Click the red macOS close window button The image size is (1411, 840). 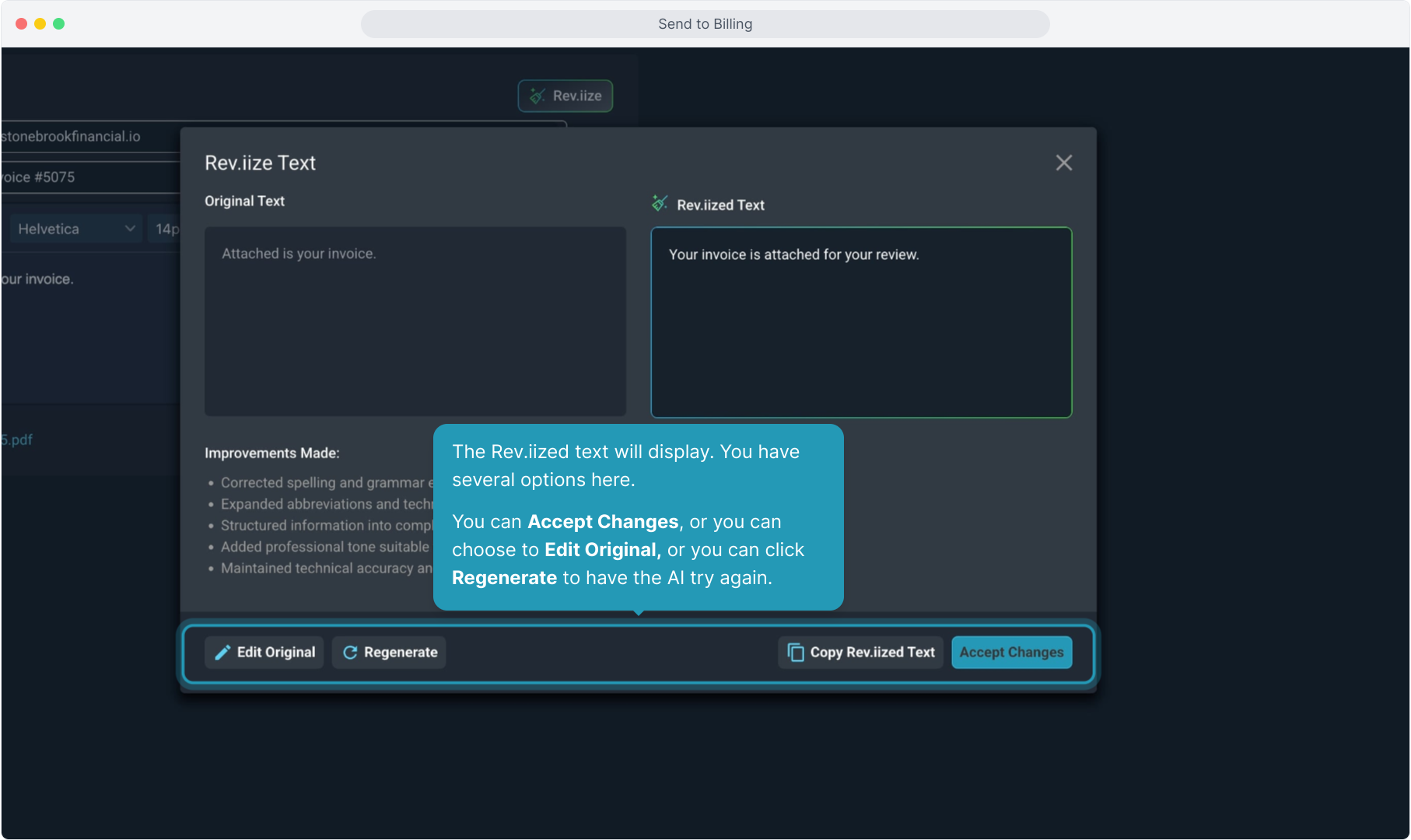pyautogui.click(x=21, y=24)
